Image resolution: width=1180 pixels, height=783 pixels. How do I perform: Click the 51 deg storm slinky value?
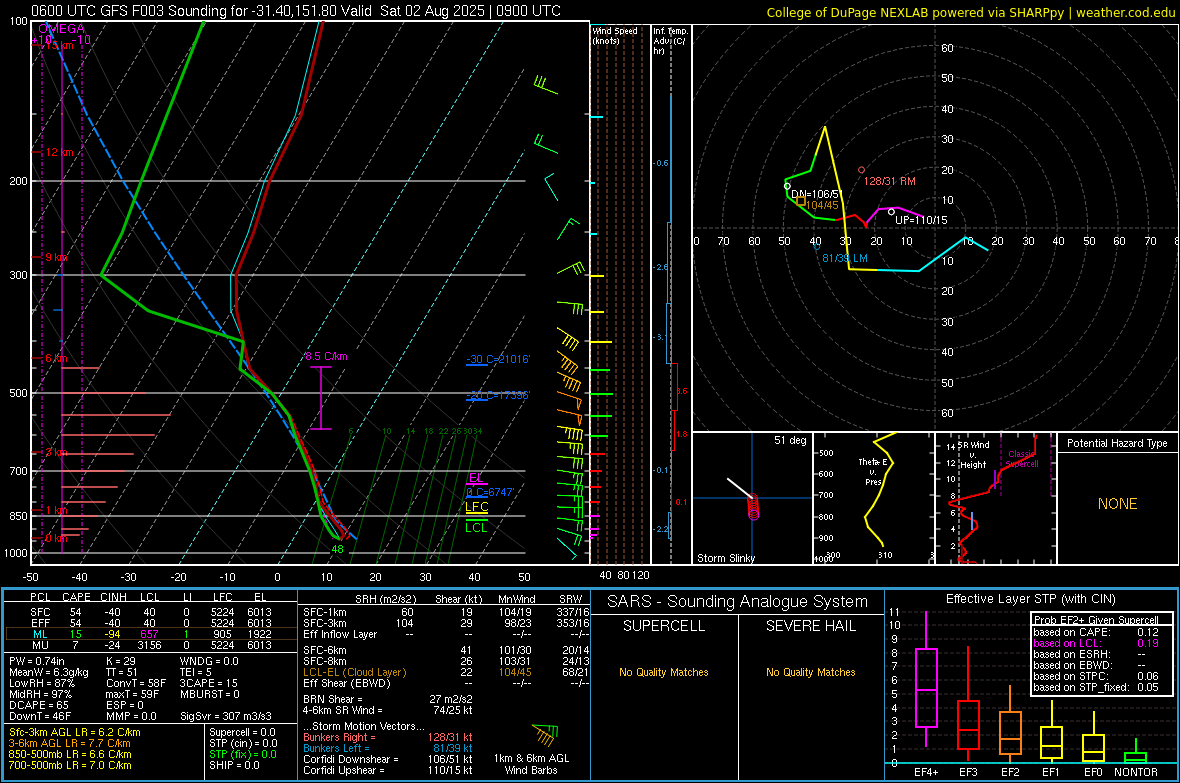790,440
